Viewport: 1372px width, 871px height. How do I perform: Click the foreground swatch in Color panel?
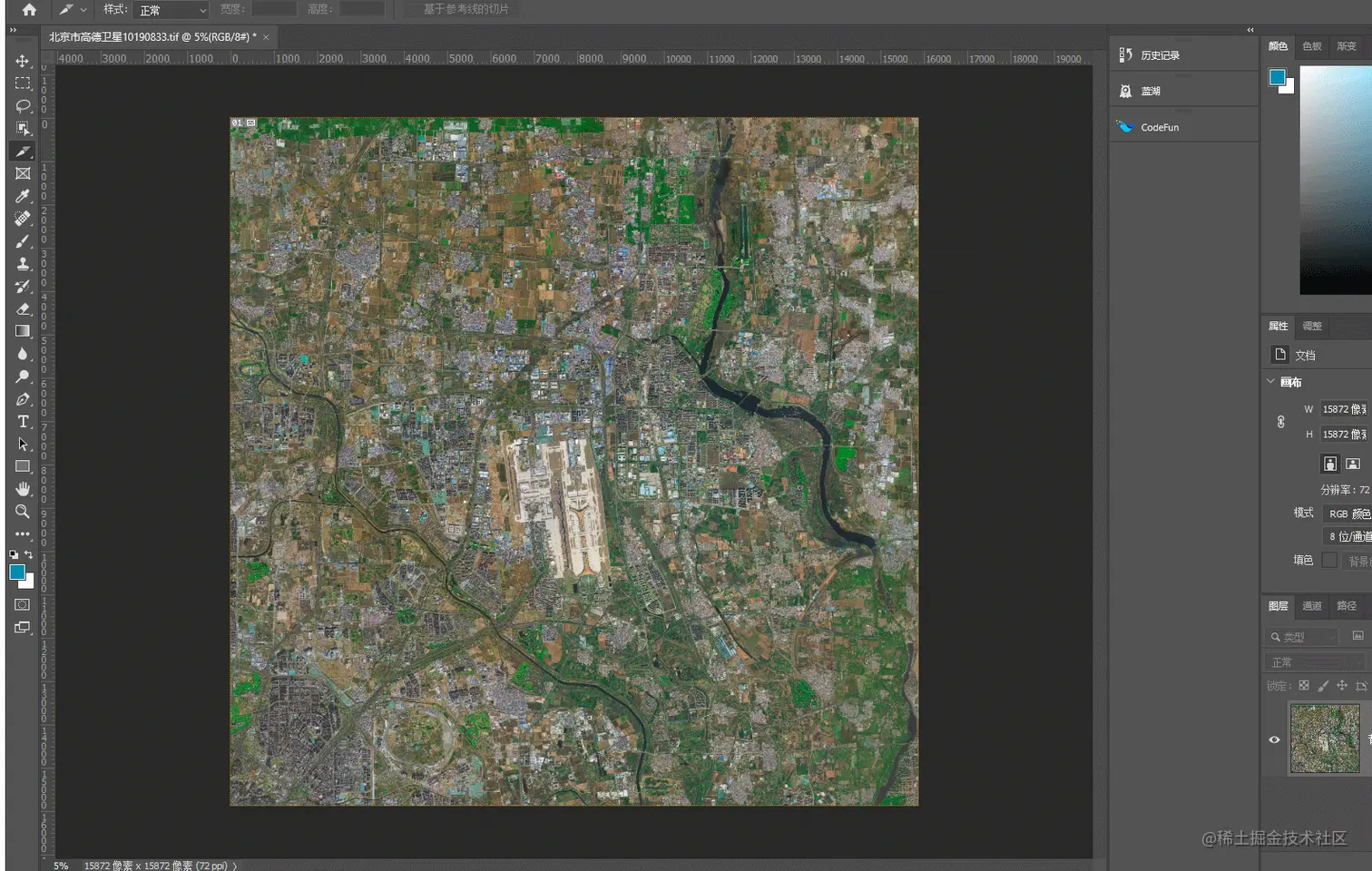(x=1278, y=77)
